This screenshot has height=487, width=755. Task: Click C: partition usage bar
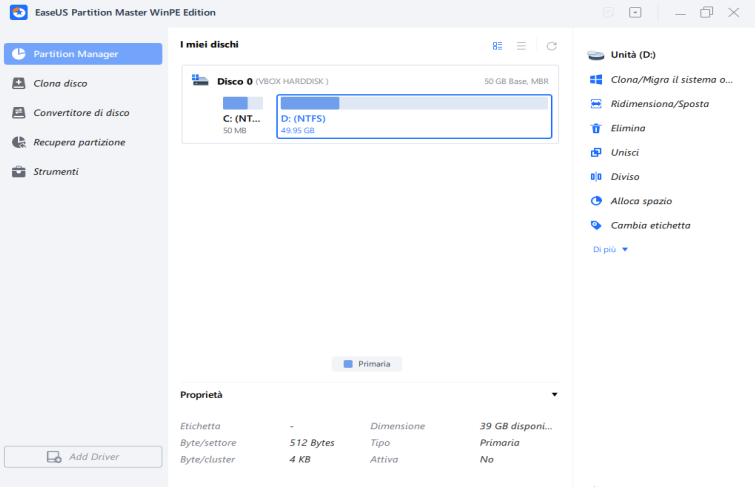pos(243,103)
